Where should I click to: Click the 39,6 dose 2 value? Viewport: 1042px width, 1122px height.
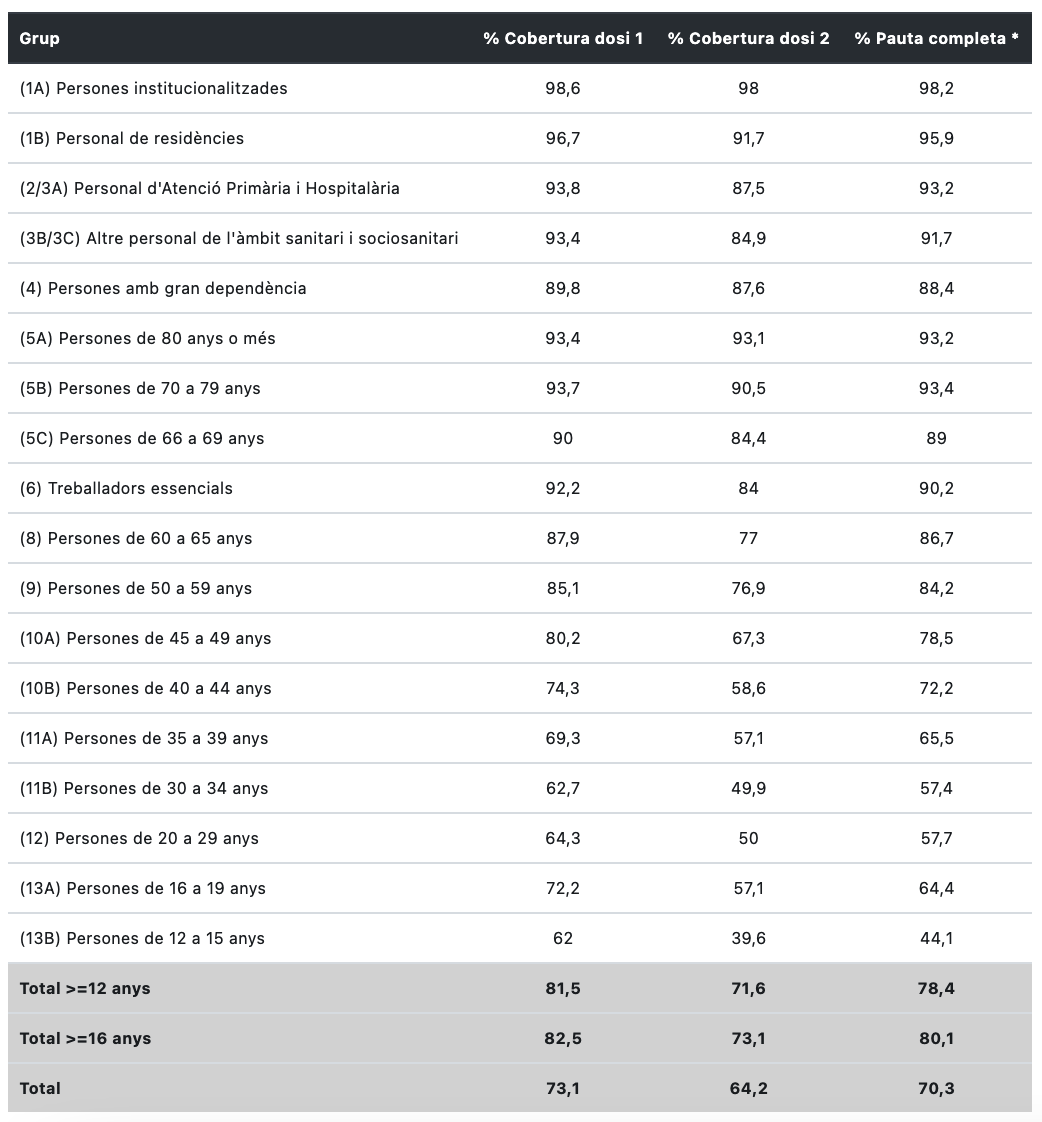point(749,938)
